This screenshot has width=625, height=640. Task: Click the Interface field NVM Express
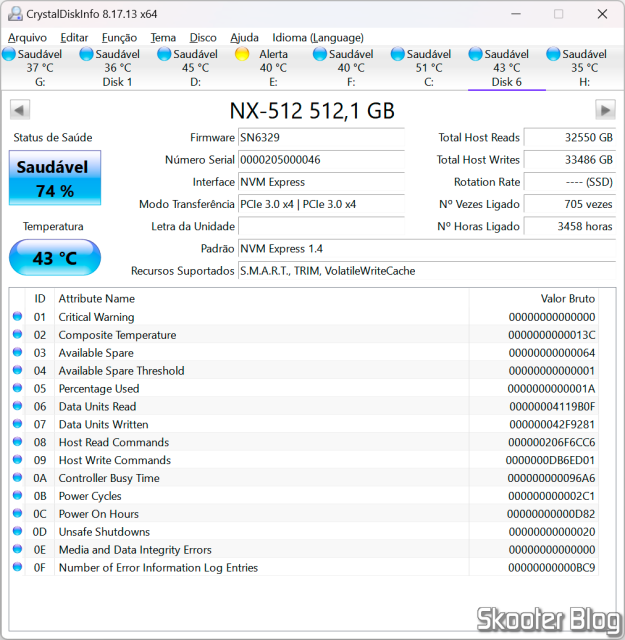(321, 182)
